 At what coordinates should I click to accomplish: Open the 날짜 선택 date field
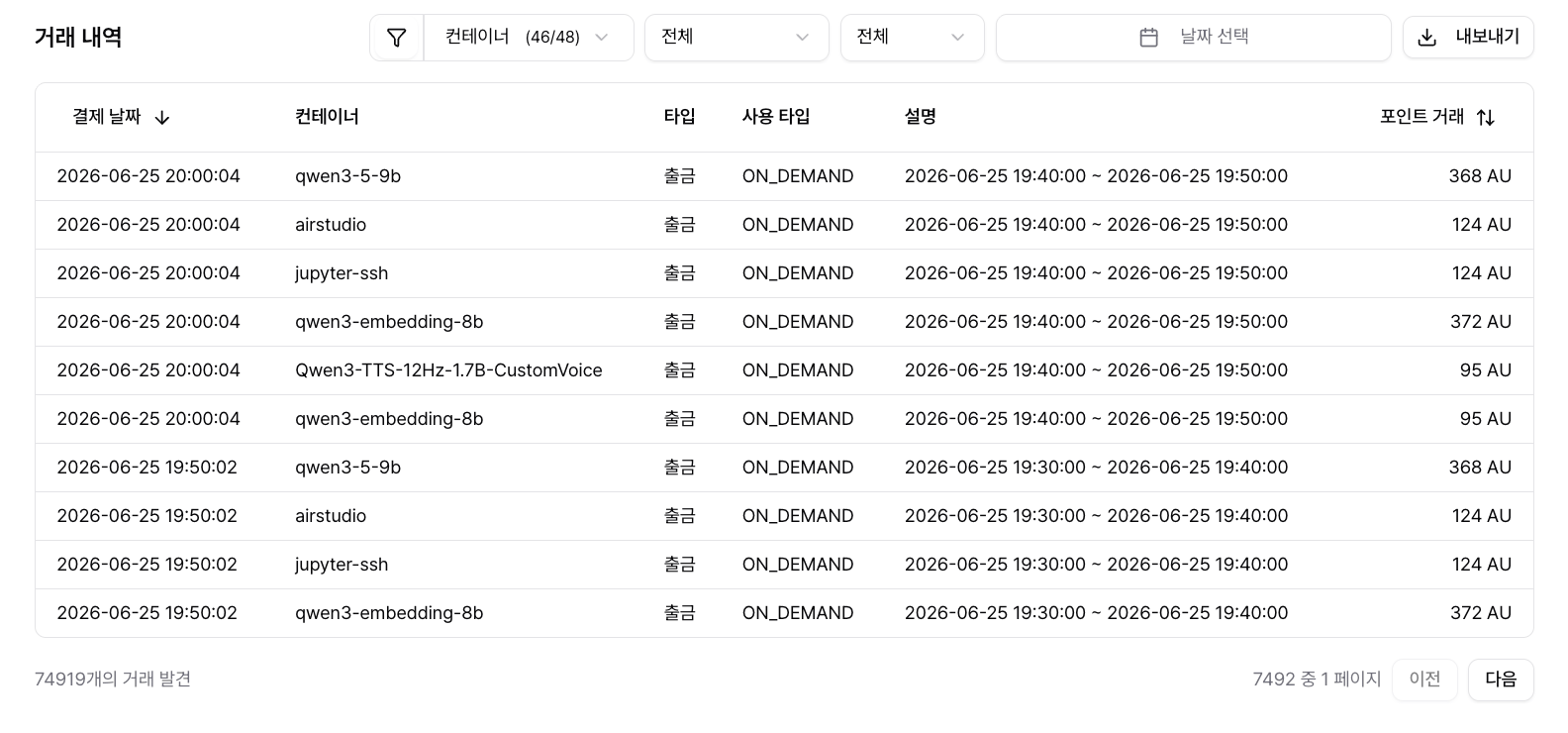1193,38
